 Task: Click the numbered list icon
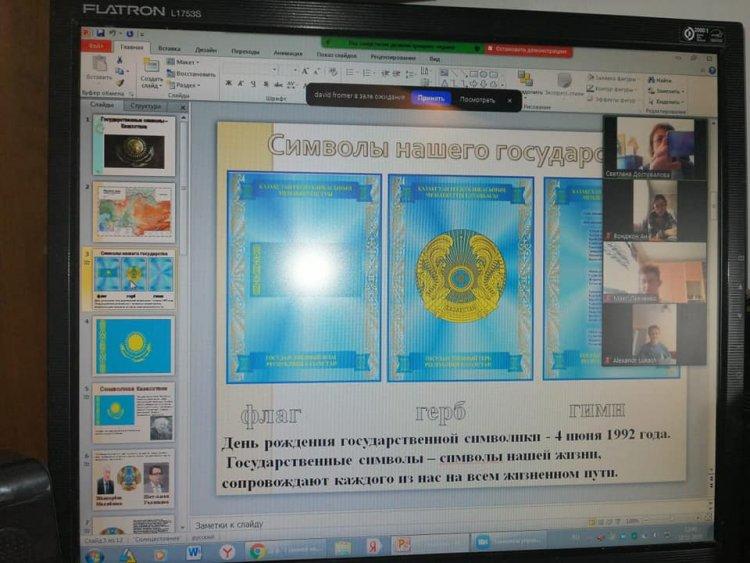click(x=368, y=73)
